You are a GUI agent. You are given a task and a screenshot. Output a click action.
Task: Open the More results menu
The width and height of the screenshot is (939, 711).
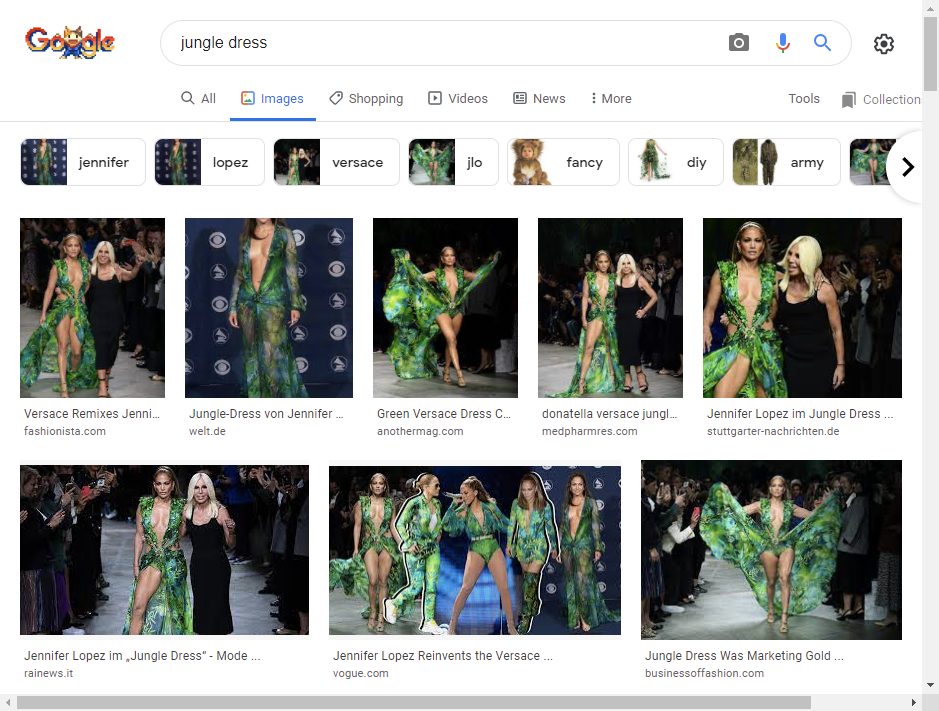(x=610, y=98)
